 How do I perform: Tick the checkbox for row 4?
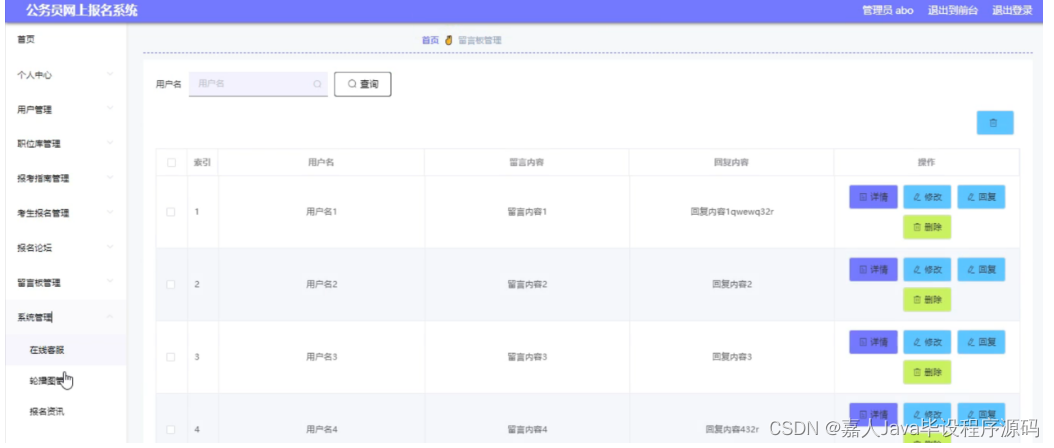(171, 429)
